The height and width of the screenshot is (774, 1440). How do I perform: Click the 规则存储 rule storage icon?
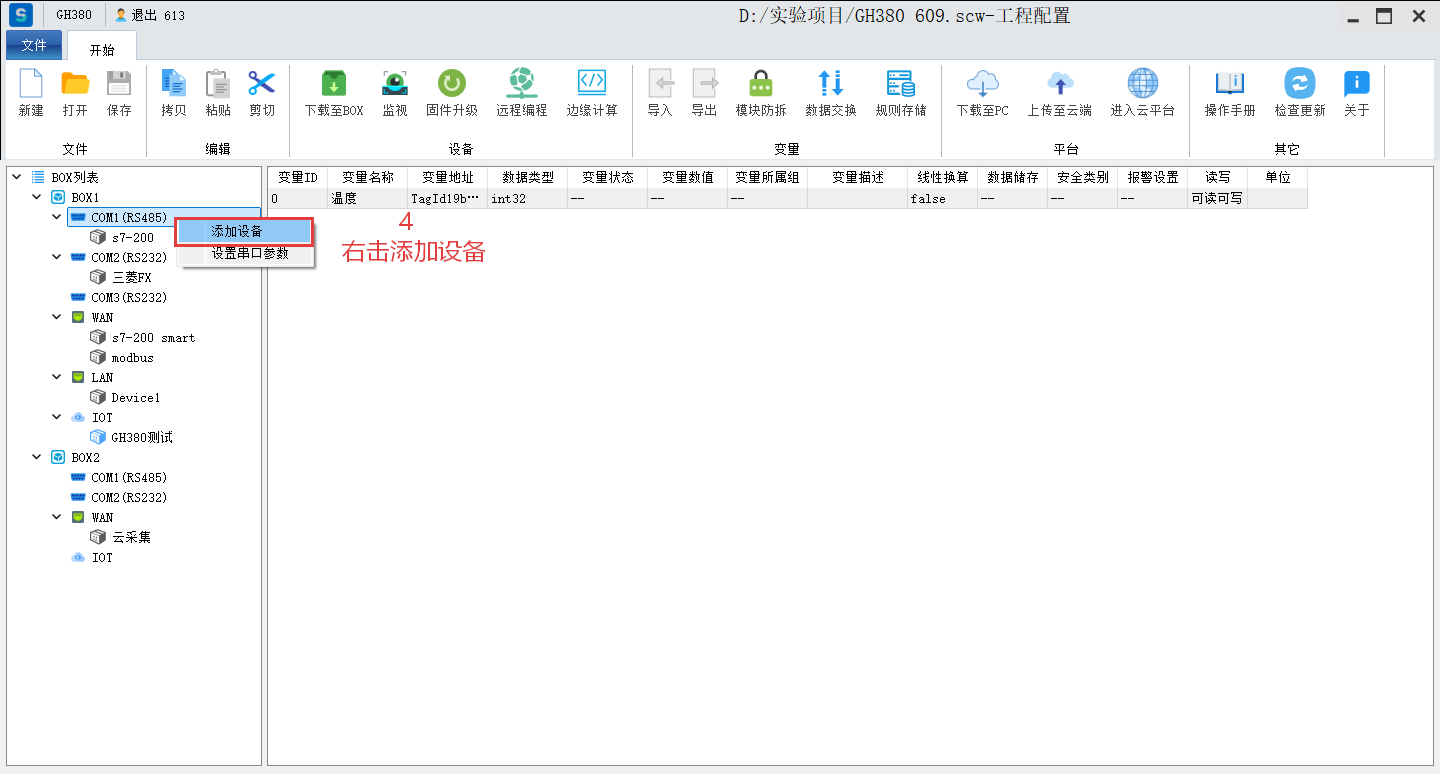click(901, 84)
